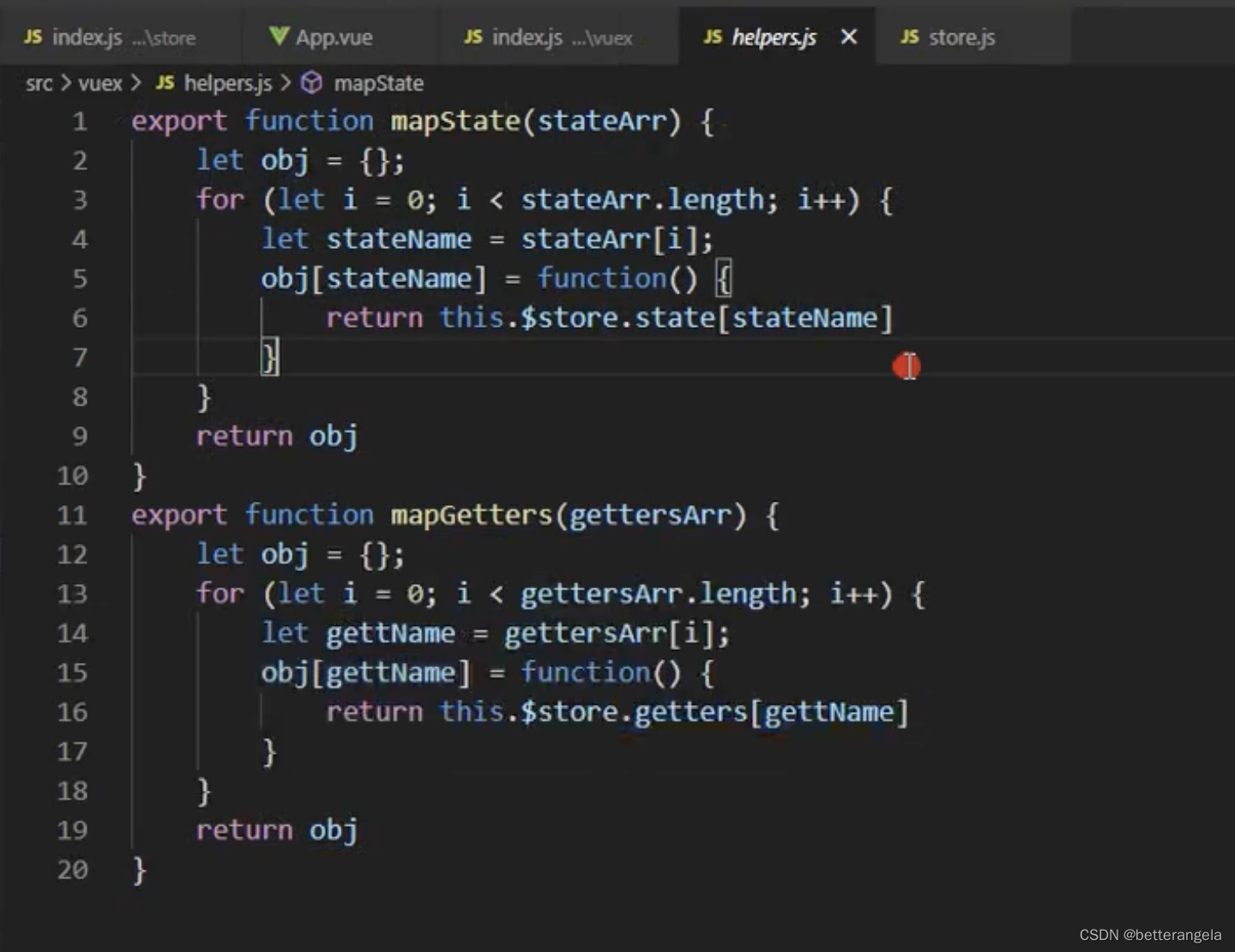Click the highlighted closing brace on line 7
Image resolution: width=1235 pixels, height=952 pixels.
pyautogui.click(x=269, y=357)
